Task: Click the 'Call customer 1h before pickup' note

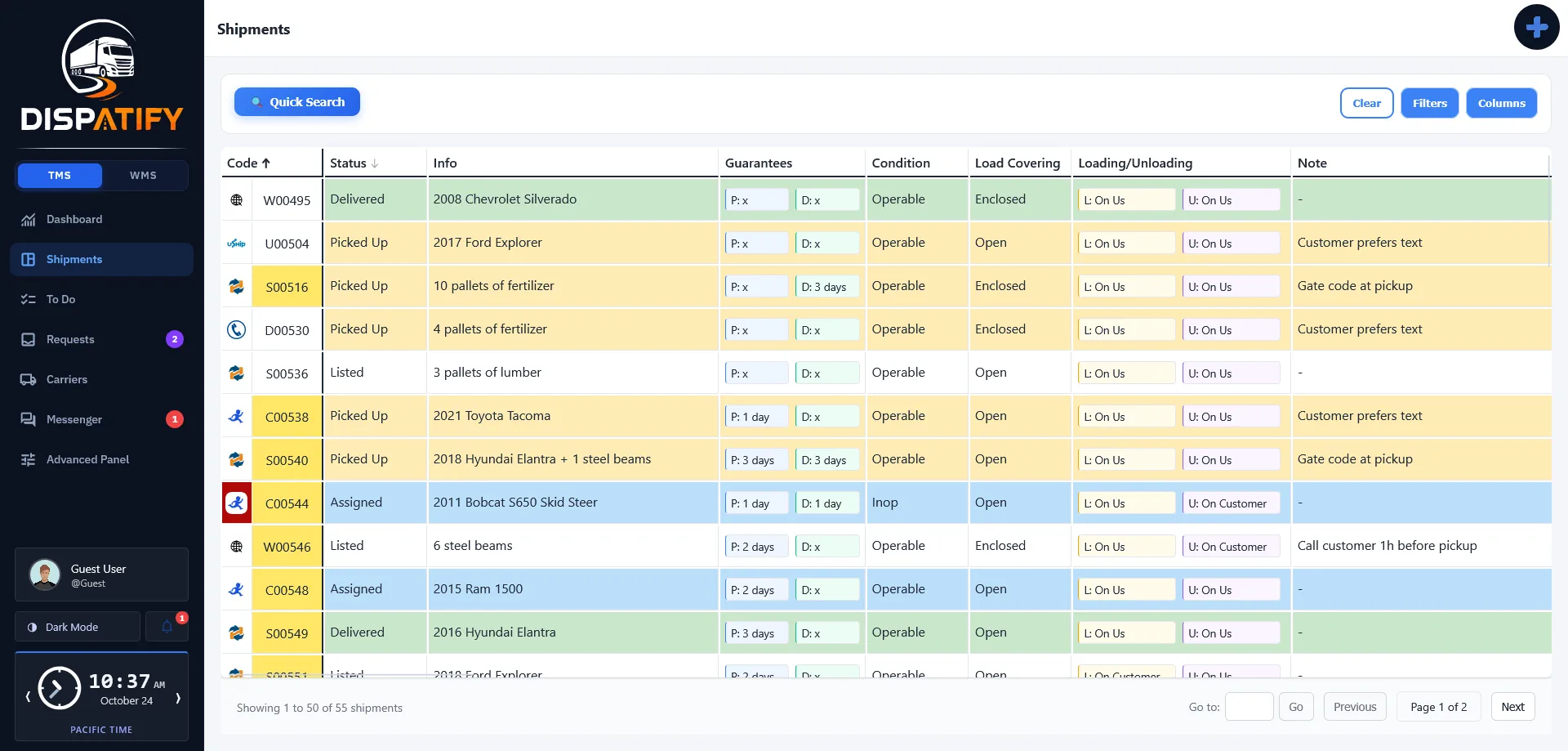Action: 1387,546
